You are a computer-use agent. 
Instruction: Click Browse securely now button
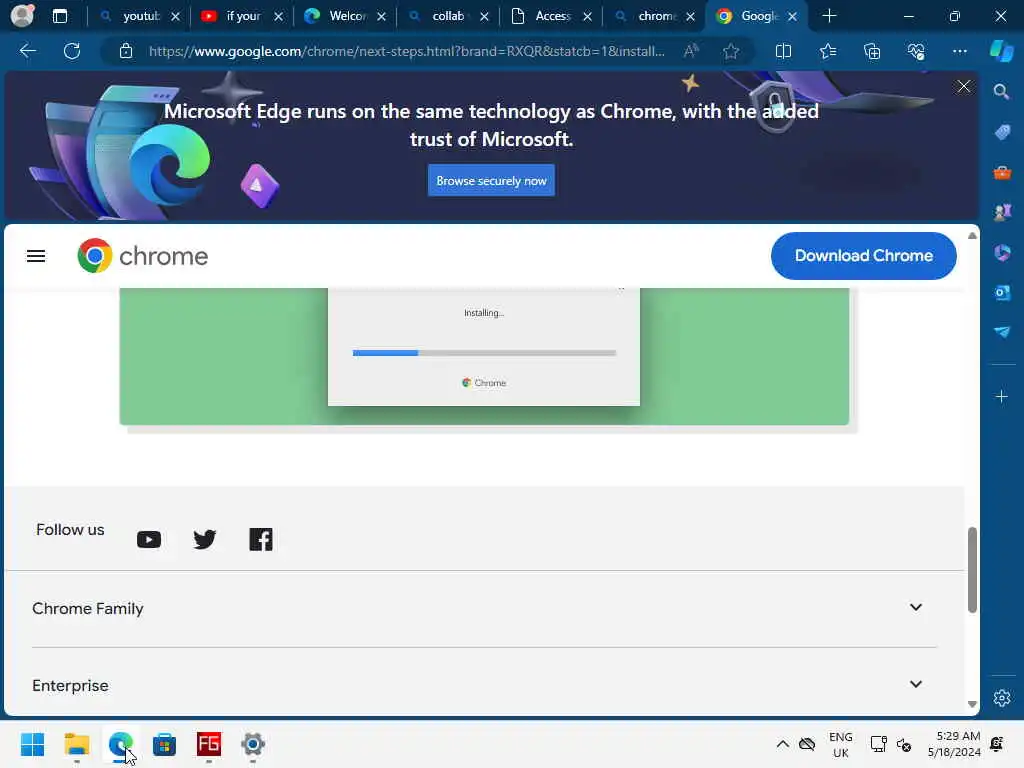tap(491, 180)
